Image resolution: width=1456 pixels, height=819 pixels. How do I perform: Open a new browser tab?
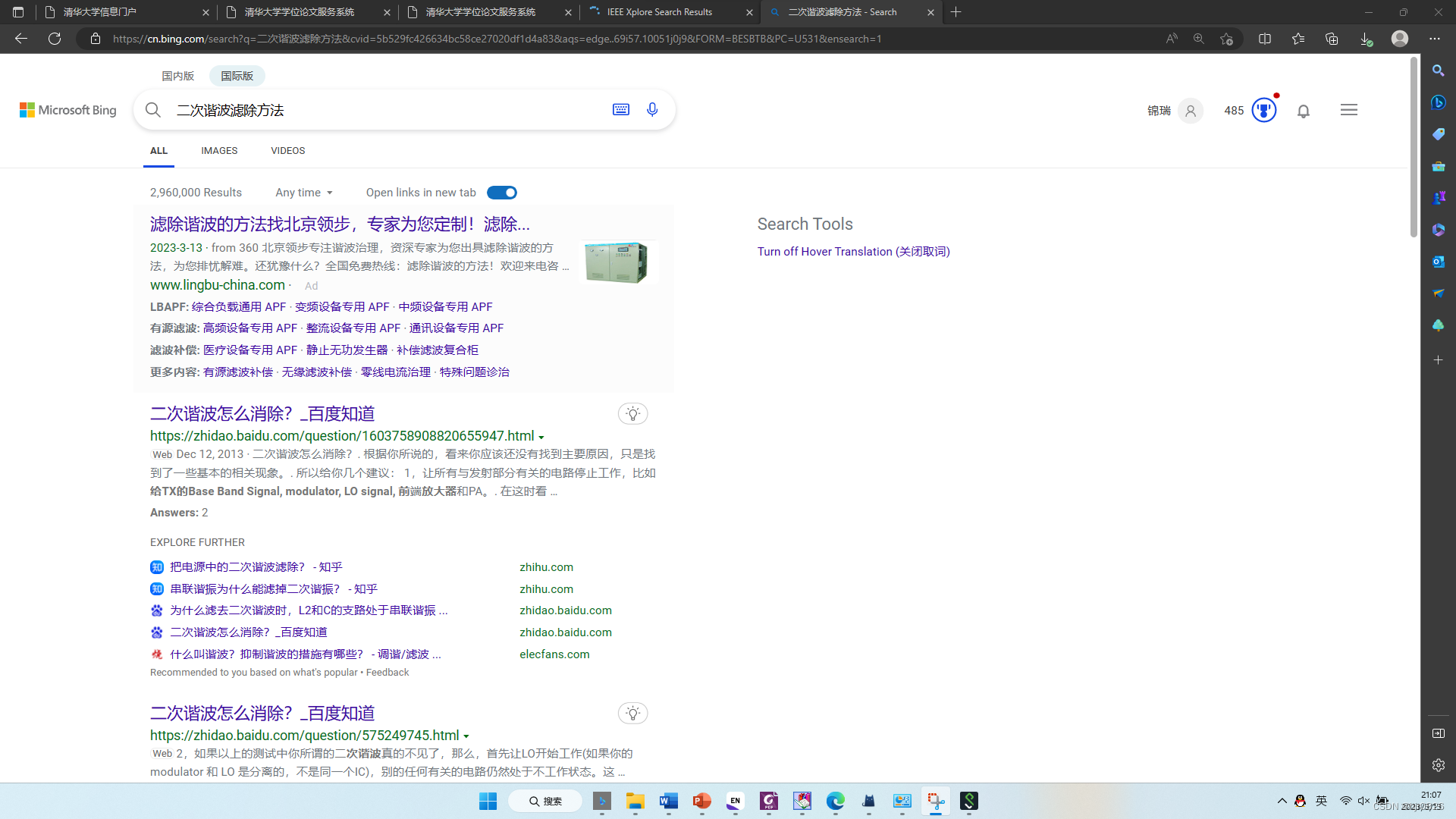point(956,12)
